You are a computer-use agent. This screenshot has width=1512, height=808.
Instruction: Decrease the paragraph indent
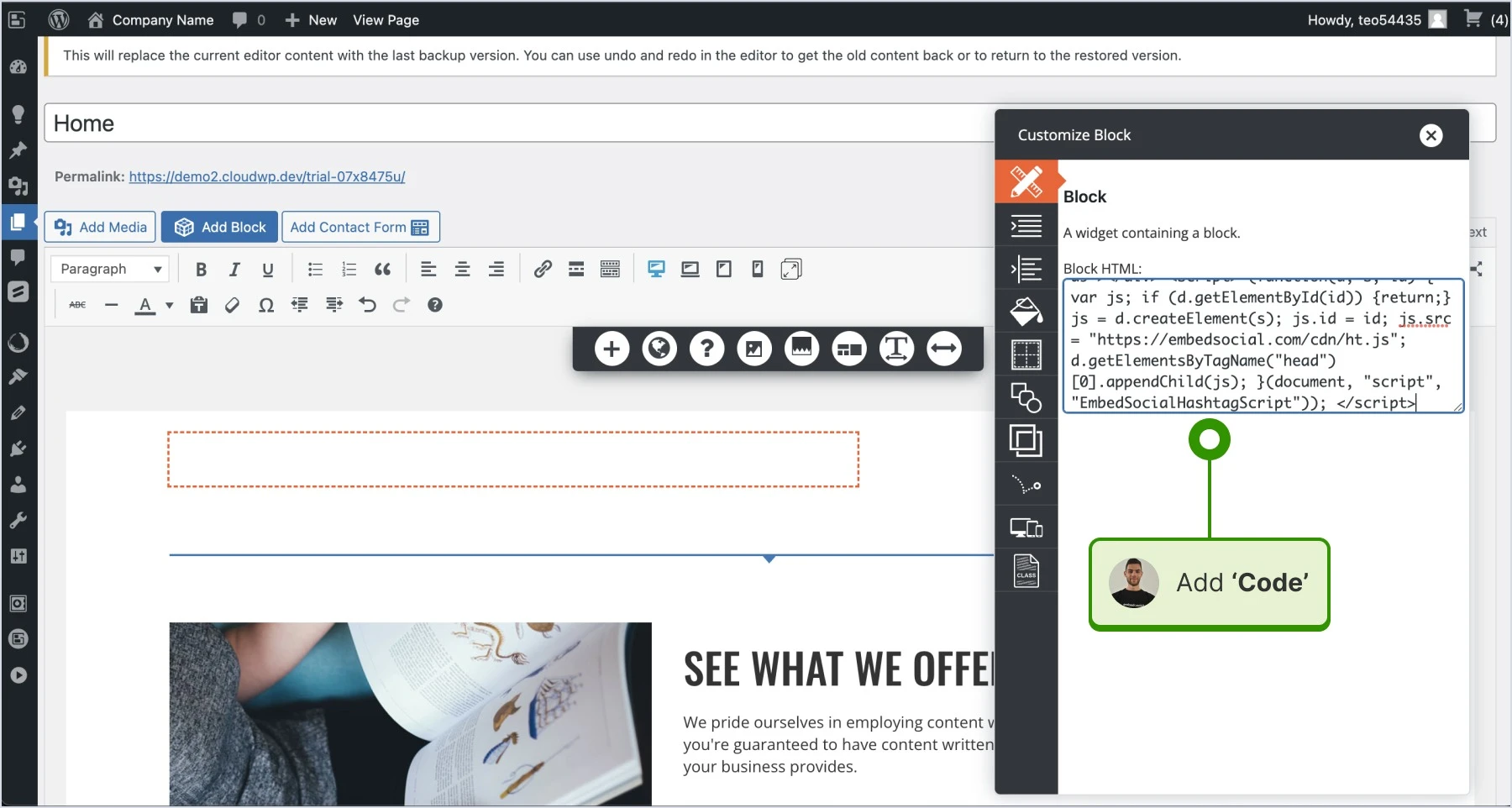point(300,305)
